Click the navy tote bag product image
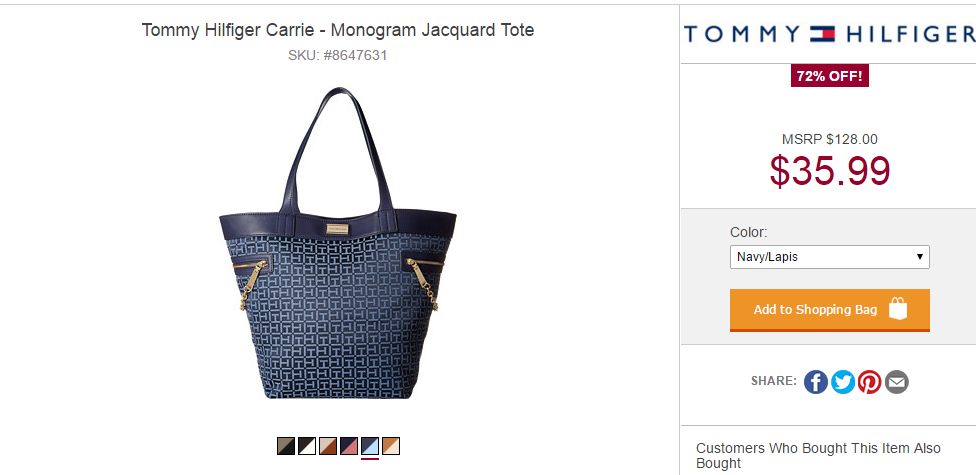The image size is (976, 475). click(x=338, y=243)
